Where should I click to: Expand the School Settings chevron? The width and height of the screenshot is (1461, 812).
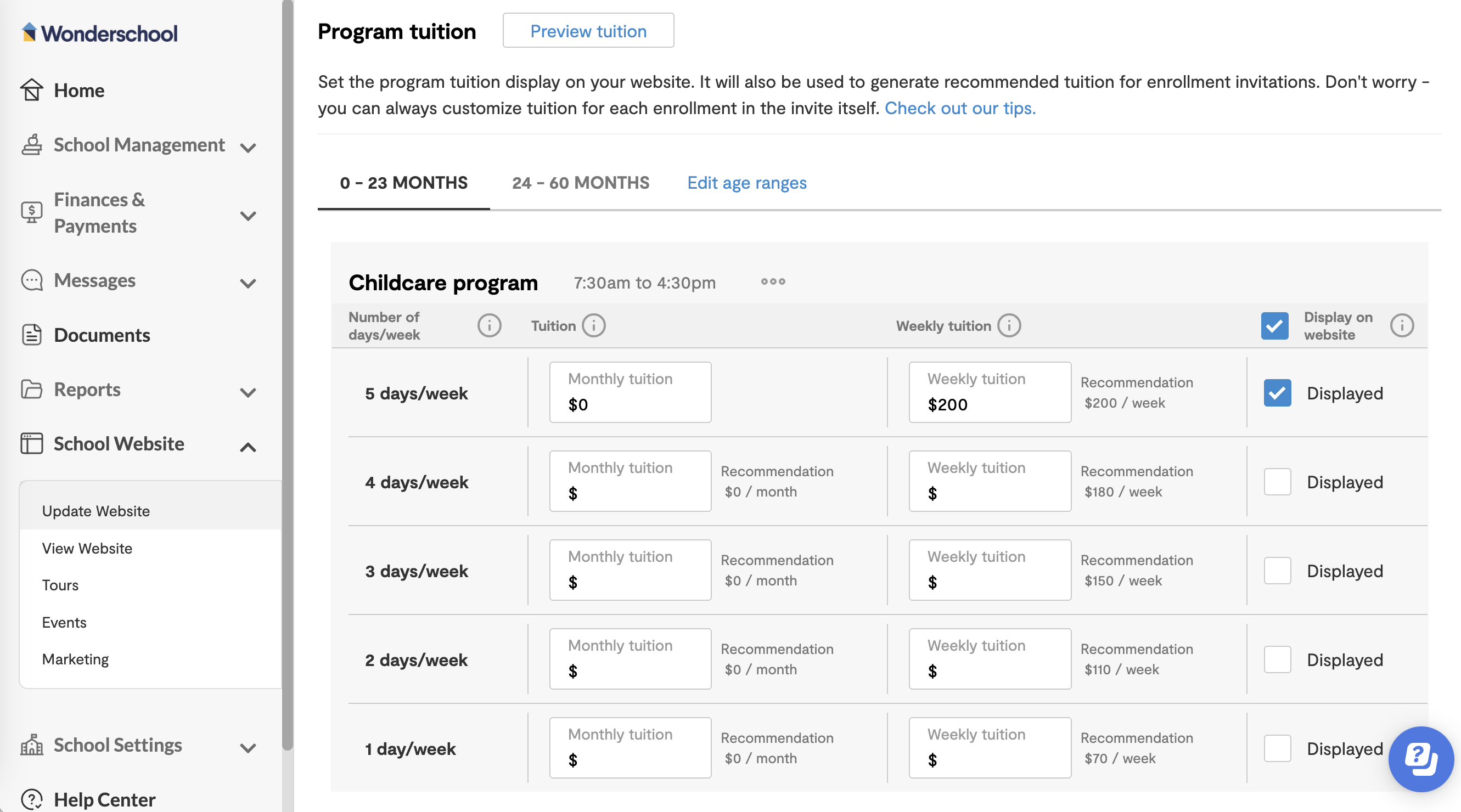[248, 748]
